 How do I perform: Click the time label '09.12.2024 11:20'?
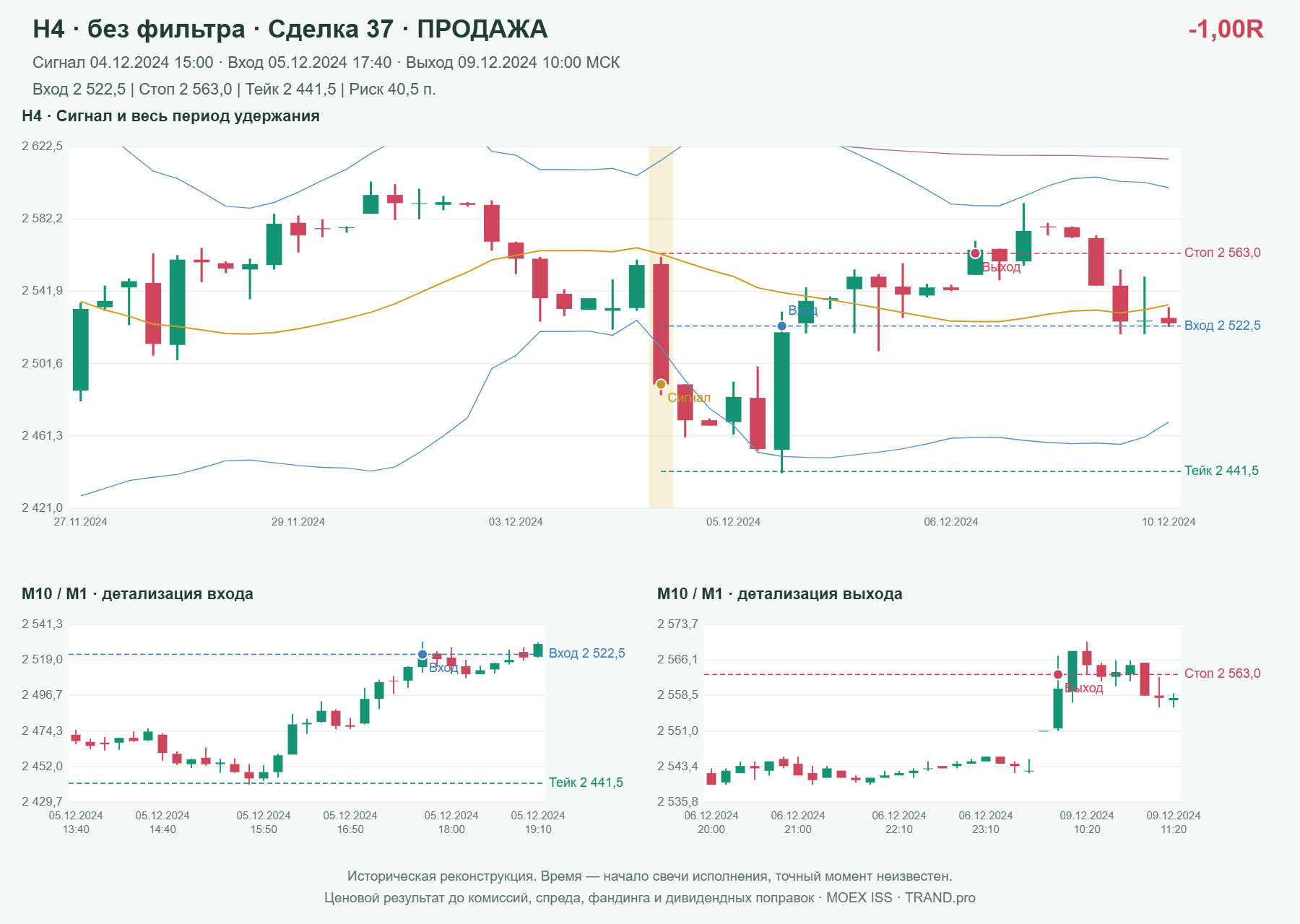[x=1174, y=822]
